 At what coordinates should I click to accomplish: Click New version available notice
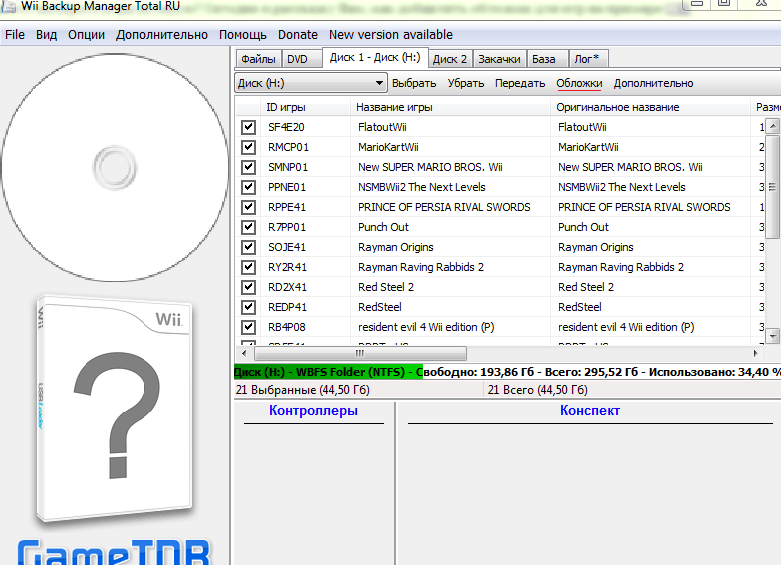pos(390,34)
